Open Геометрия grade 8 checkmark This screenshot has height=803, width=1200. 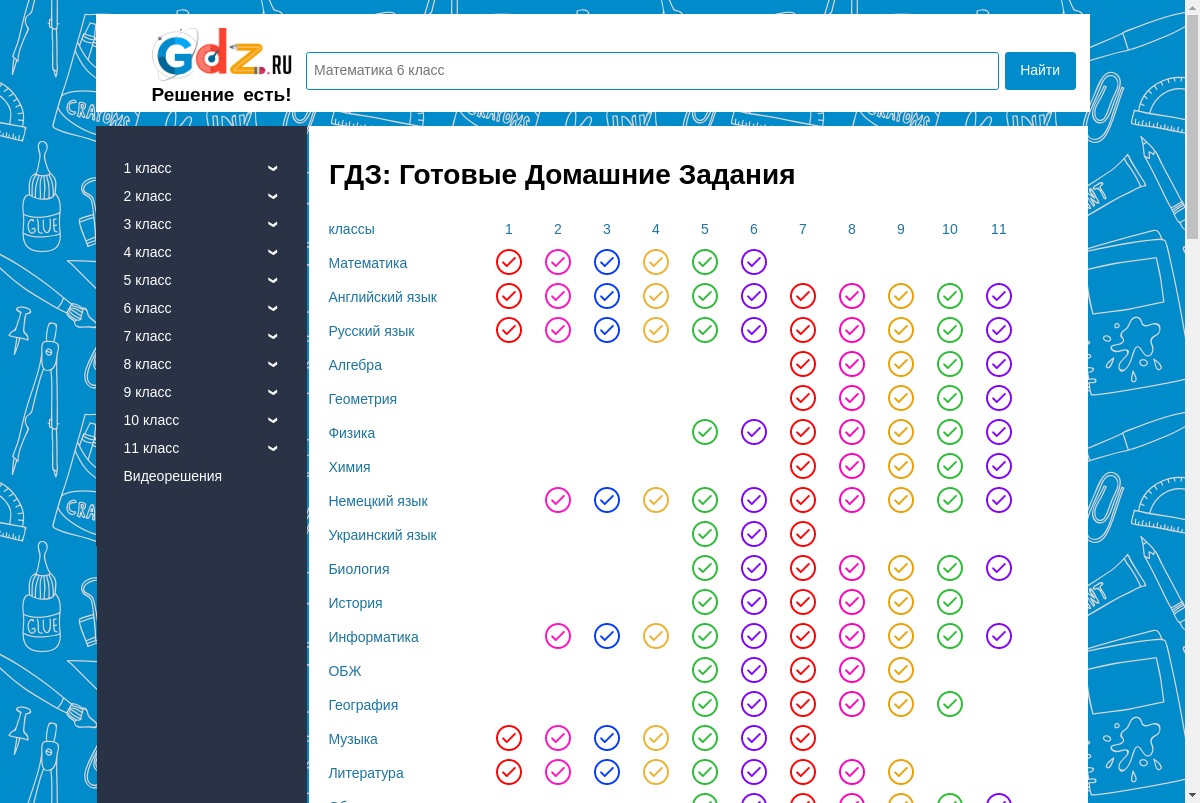click(852, 399)
